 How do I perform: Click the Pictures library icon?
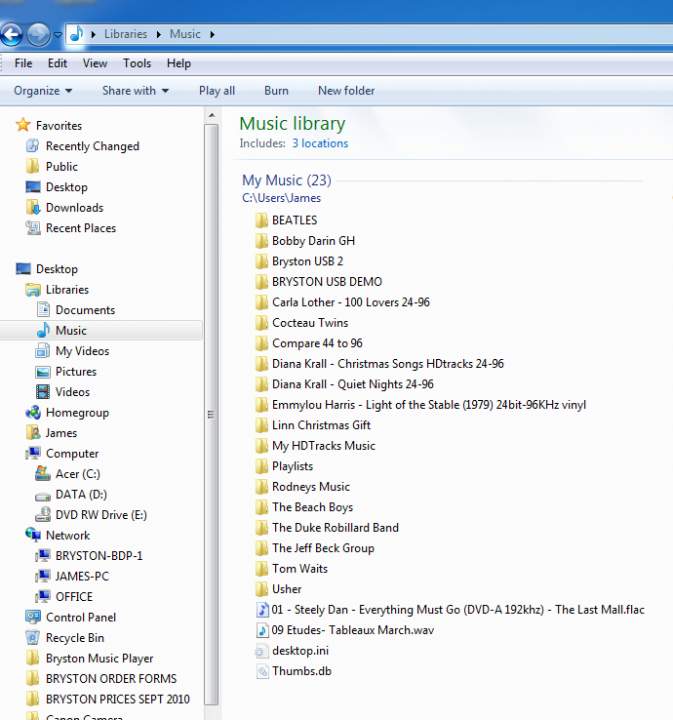43,371
